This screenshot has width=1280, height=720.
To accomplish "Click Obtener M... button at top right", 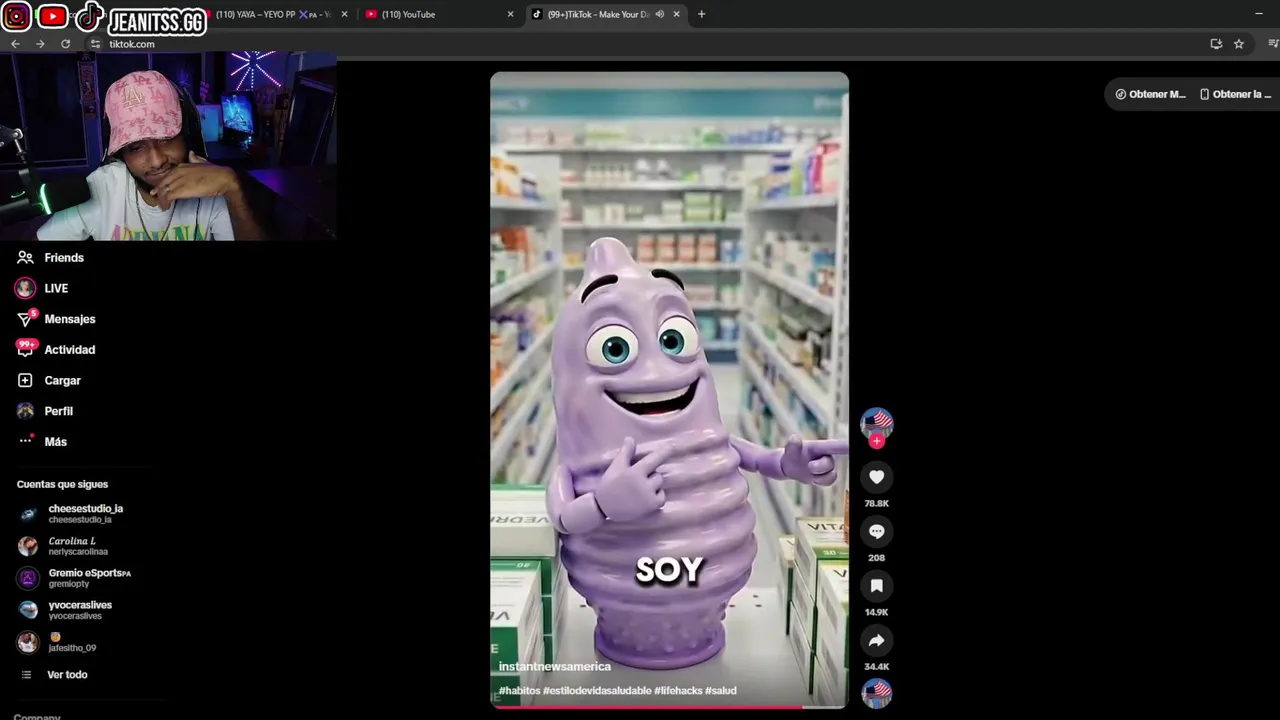I will click(1150, 94).
